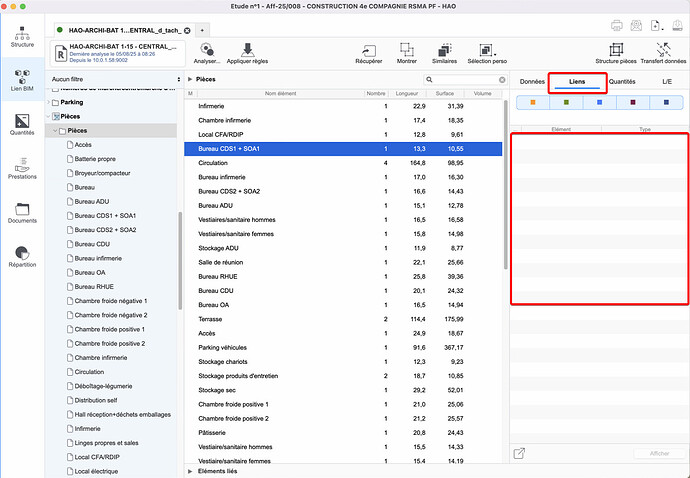
Task: Select the Circulation table row
Action: 343,163
